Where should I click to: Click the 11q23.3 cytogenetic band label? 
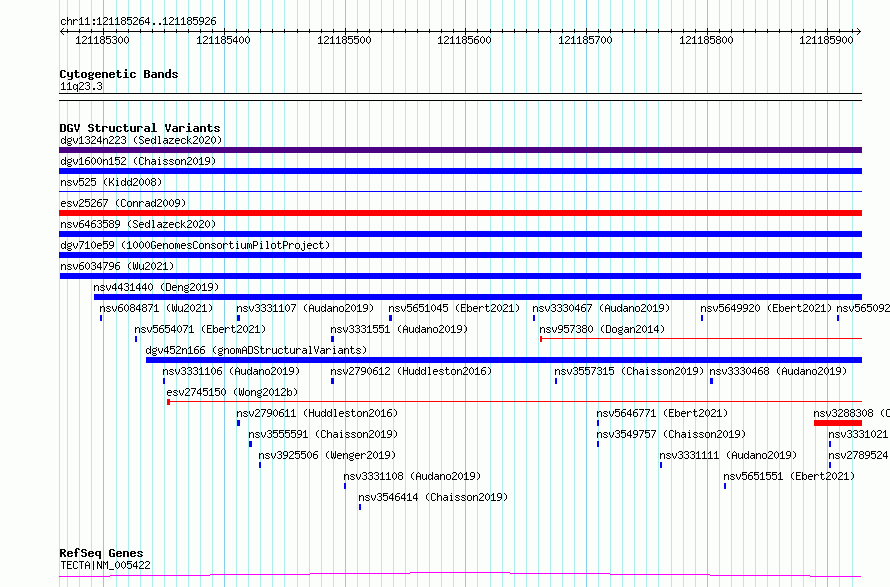[x=81, y=86]
